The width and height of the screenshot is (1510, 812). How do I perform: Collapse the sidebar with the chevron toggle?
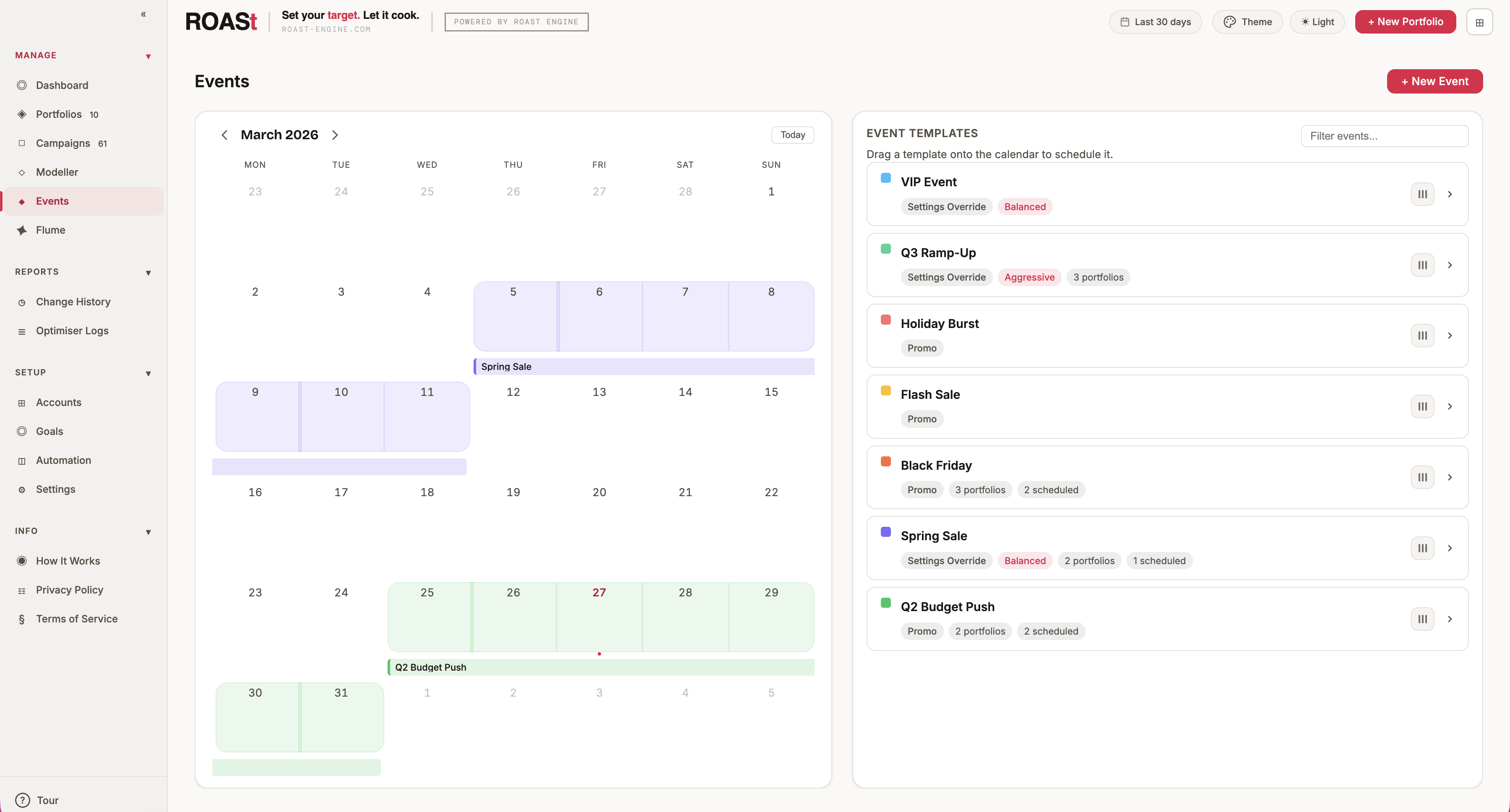143,14
